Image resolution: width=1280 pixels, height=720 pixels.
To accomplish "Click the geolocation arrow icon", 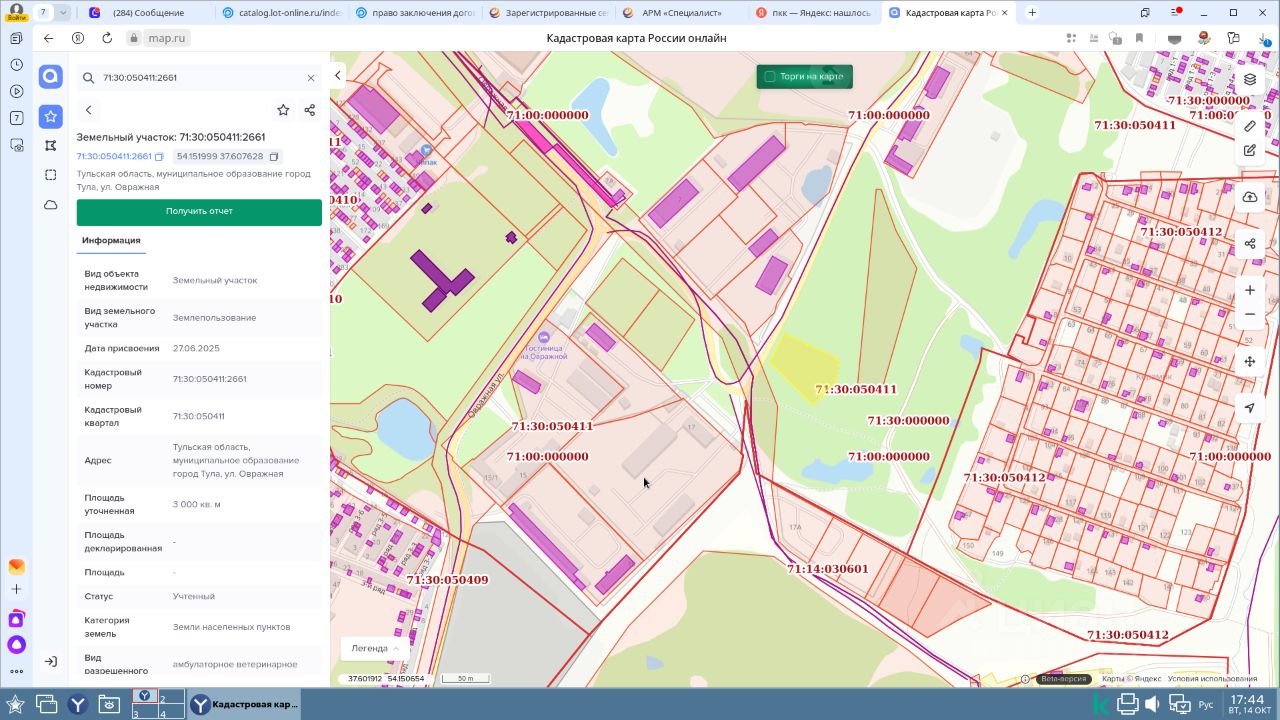I will pyautogui.click(x=1249, y=408).
